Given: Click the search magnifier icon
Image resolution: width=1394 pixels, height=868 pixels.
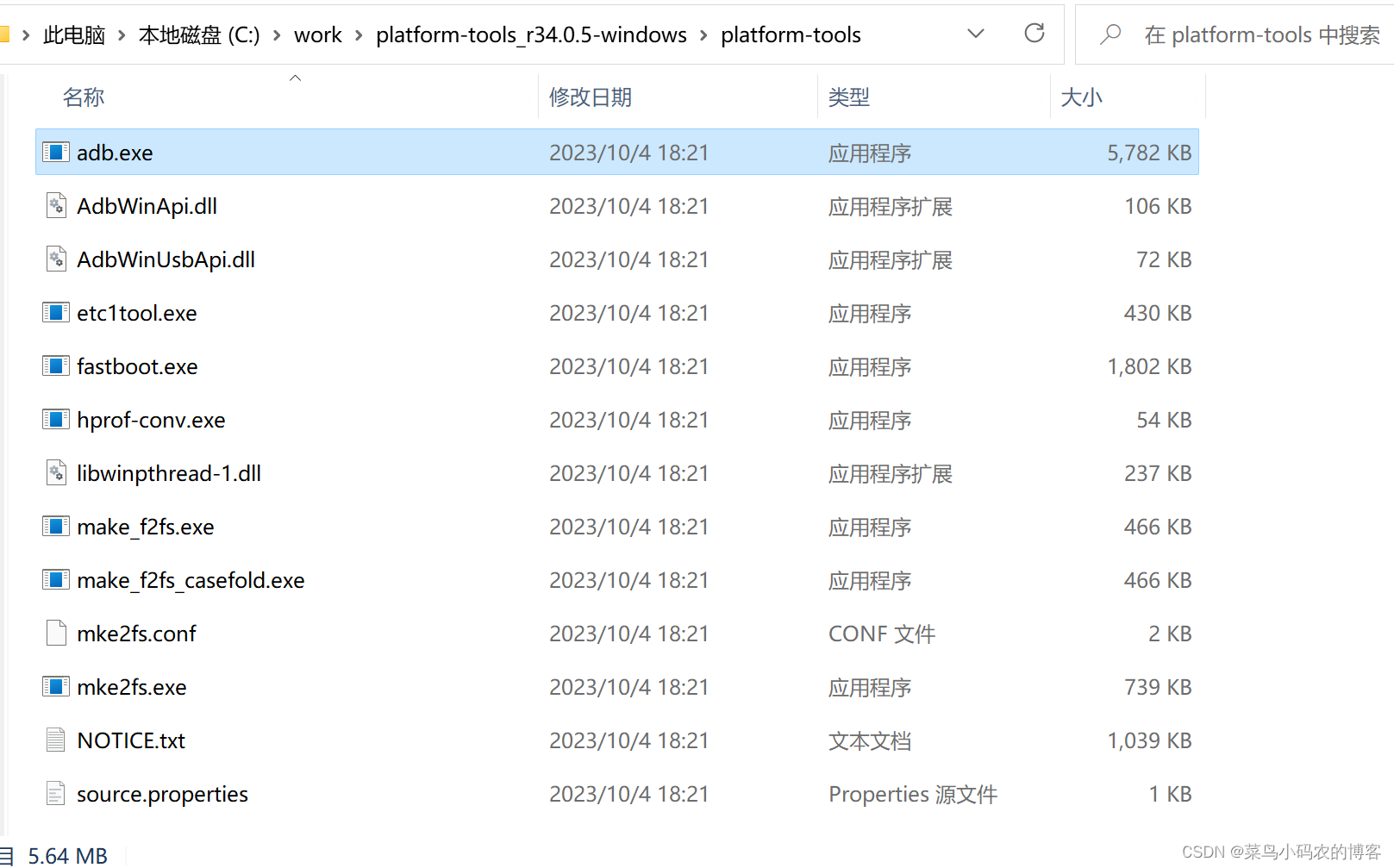Looking at the screenshot, I should (x=1110, y=34).
